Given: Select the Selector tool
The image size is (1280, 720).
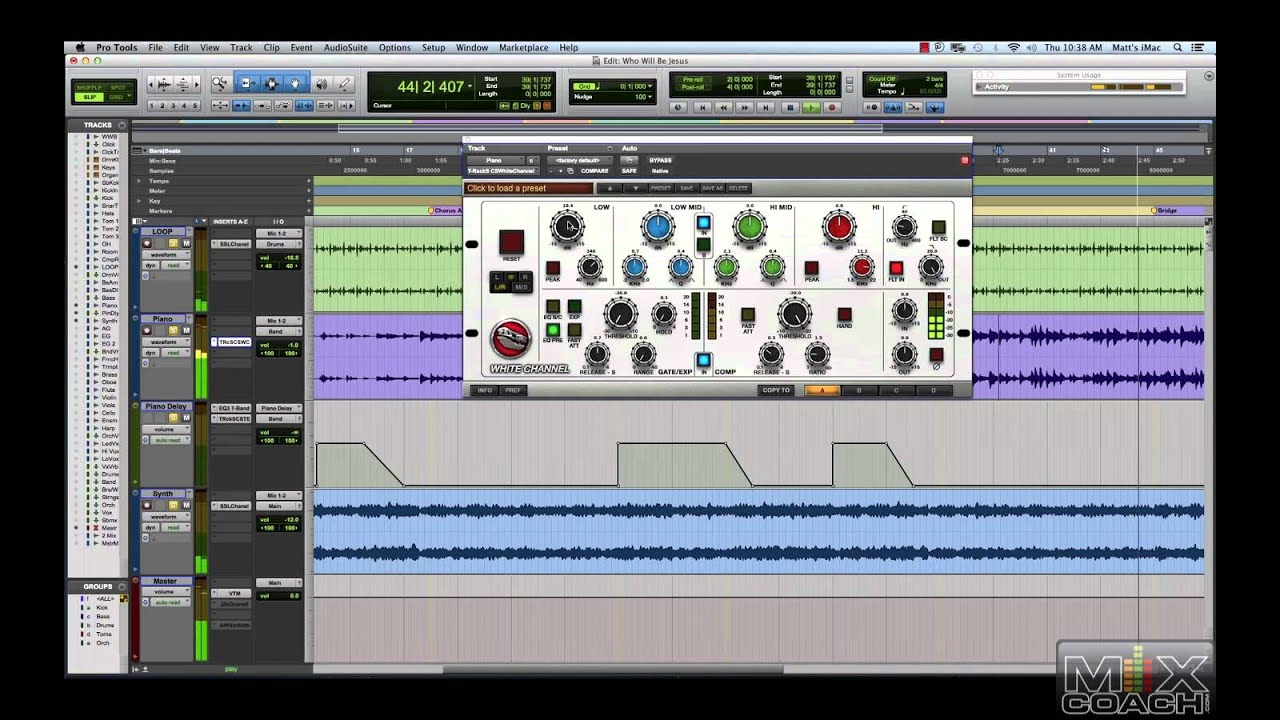Looking at the screenshot, I should pos(270,84).
